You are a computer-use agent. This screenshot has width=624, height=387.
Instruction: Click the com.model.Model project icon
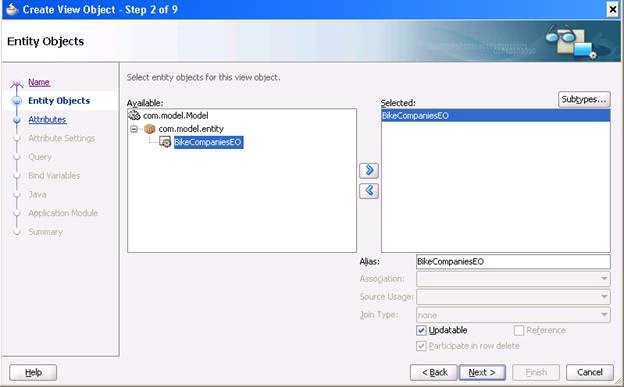click(134, 115)
